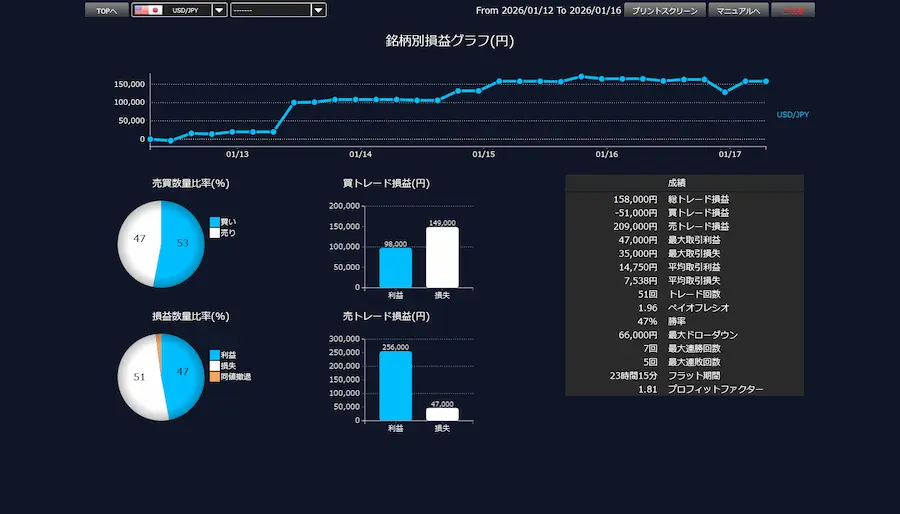The image size is (900, 514).
Task: Click the blue 98,000 bar in 買トレード損益
Action: tap(395, 268)
